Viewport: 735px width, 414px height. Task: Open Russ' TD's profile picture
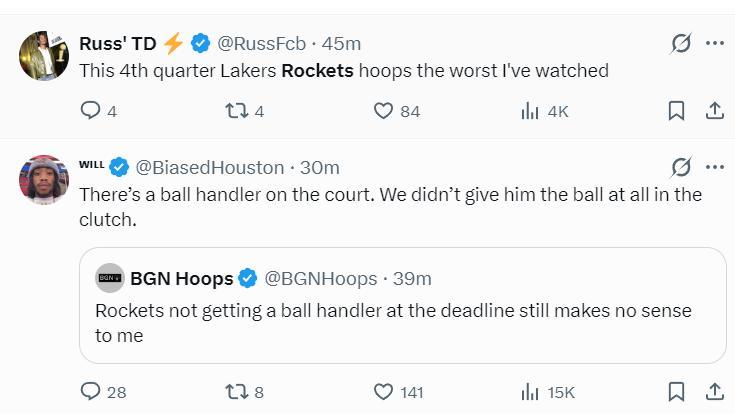pyautogui.click(x=43, y=56)
